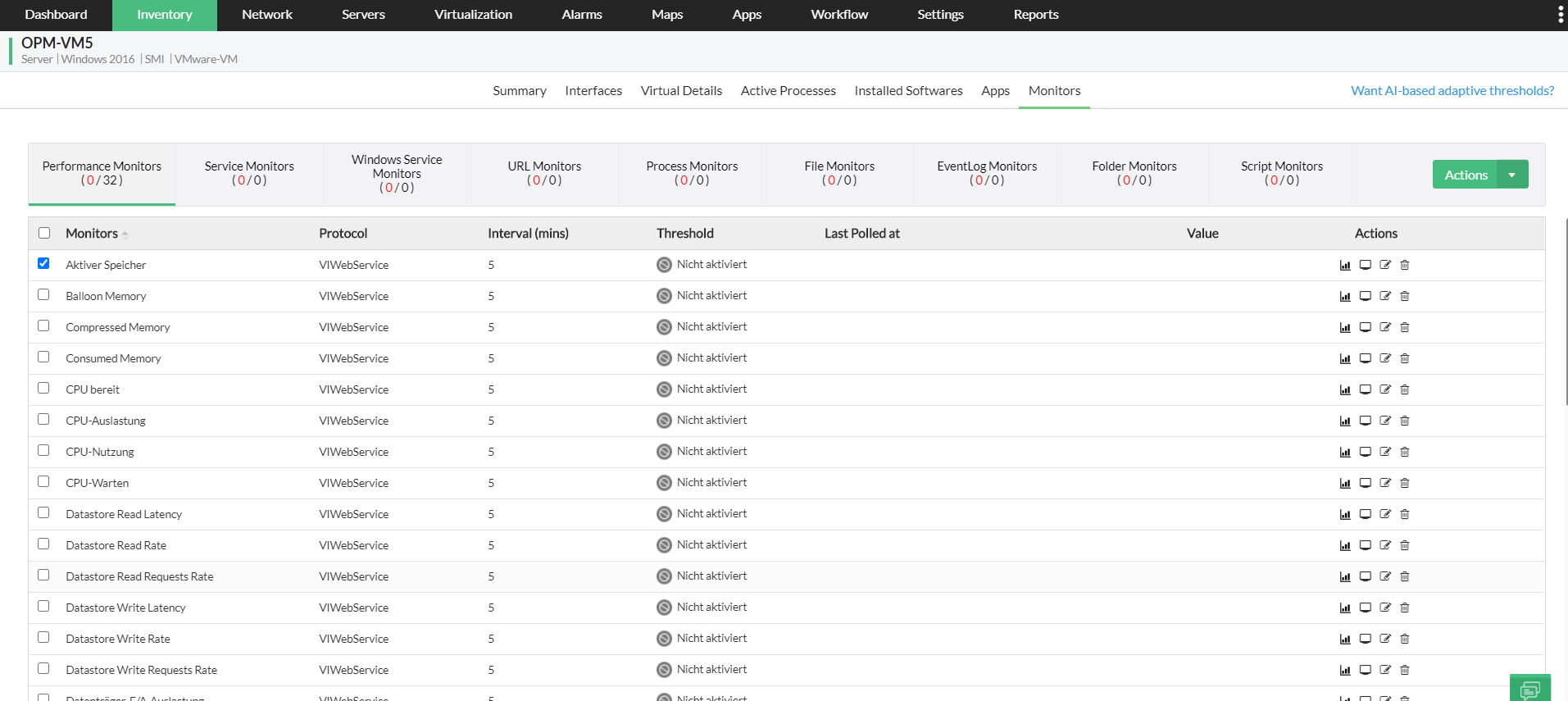The height and width of the screenshot is (701, 1568).
Task: Tick the select-all monitors header checkbox
Action: pos(44,233)
